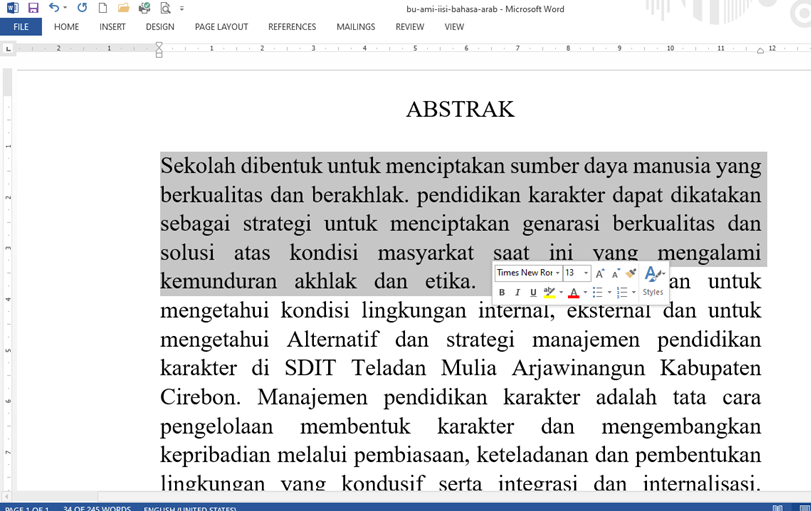Activate the Format Painter brush
Image resolution: width=811 pixels, height=511 pixels.
point(630,273)
